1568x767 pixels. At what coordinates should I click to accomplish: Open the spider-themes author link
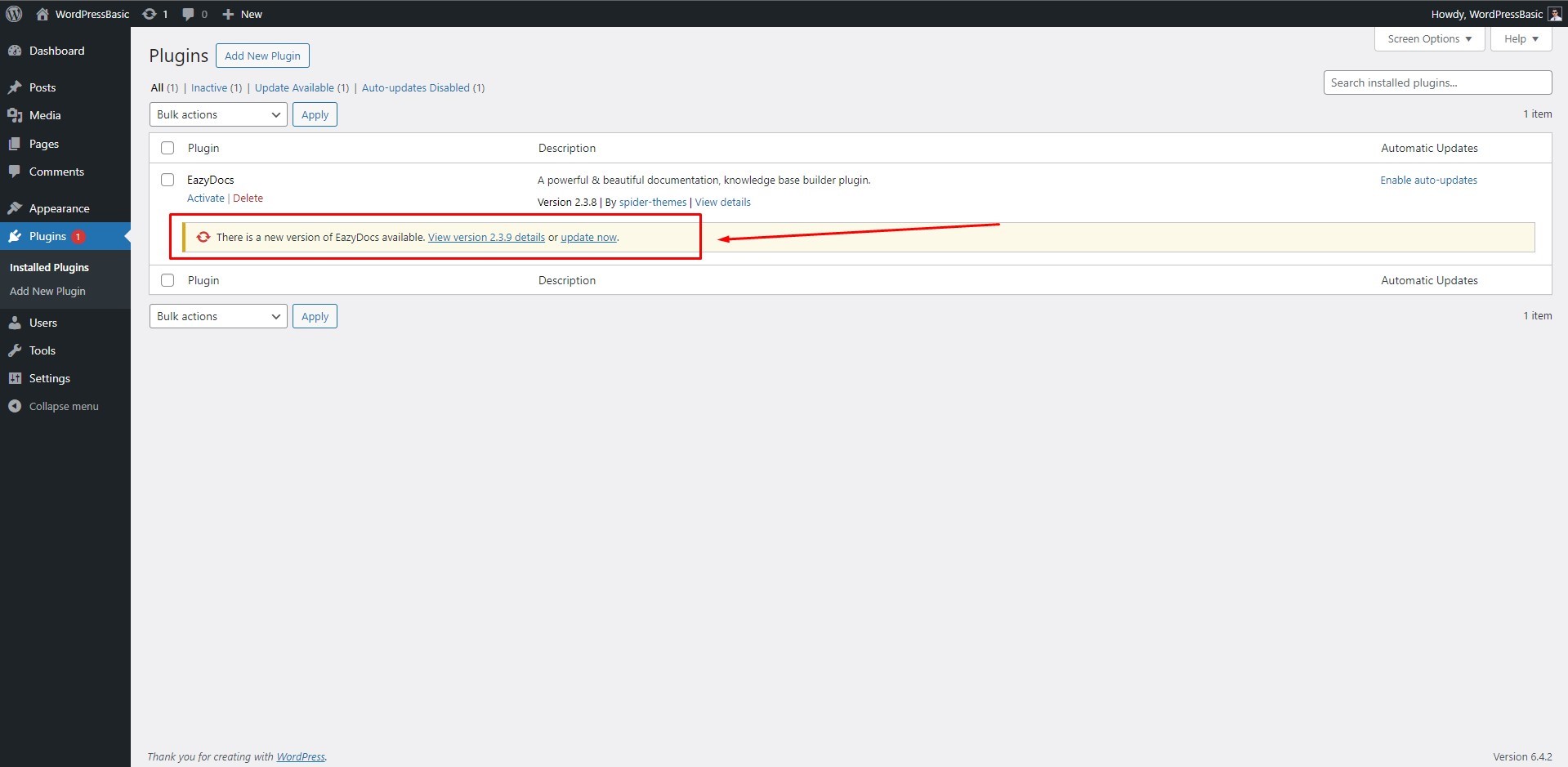(653, 202)
